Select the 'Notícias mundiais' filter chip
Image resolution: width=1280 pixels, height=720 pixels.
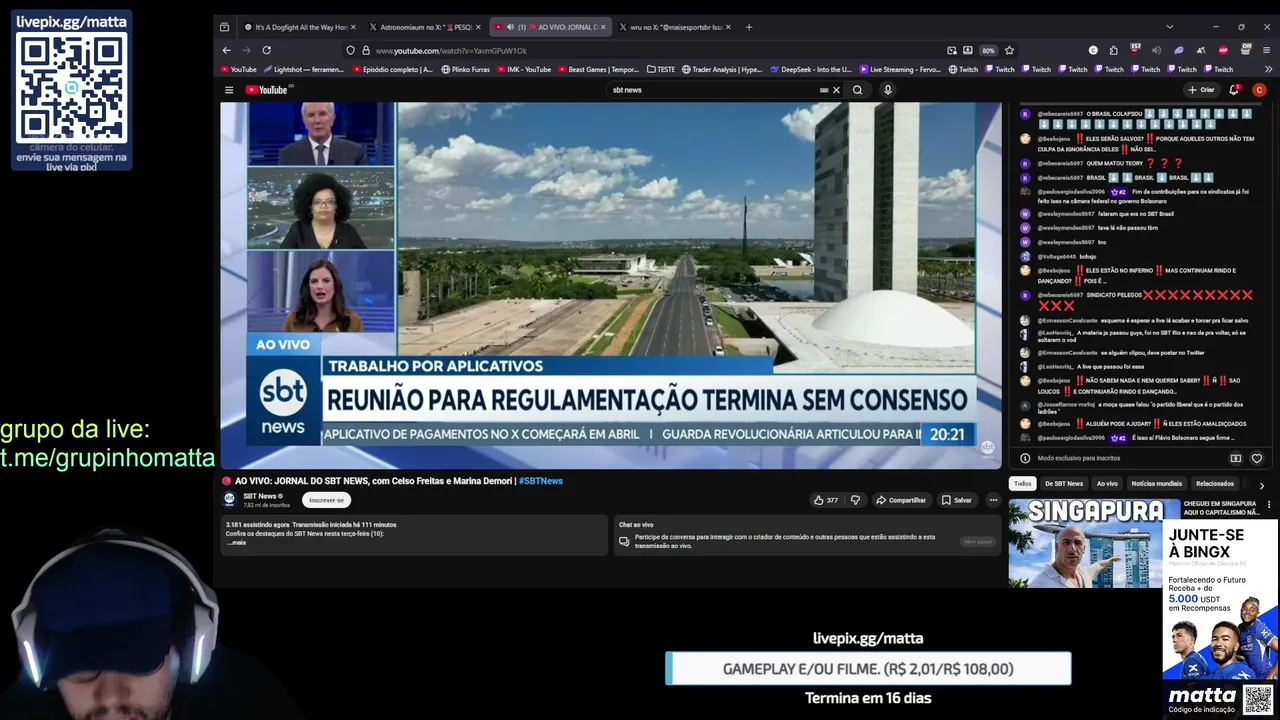point(1156,484)
